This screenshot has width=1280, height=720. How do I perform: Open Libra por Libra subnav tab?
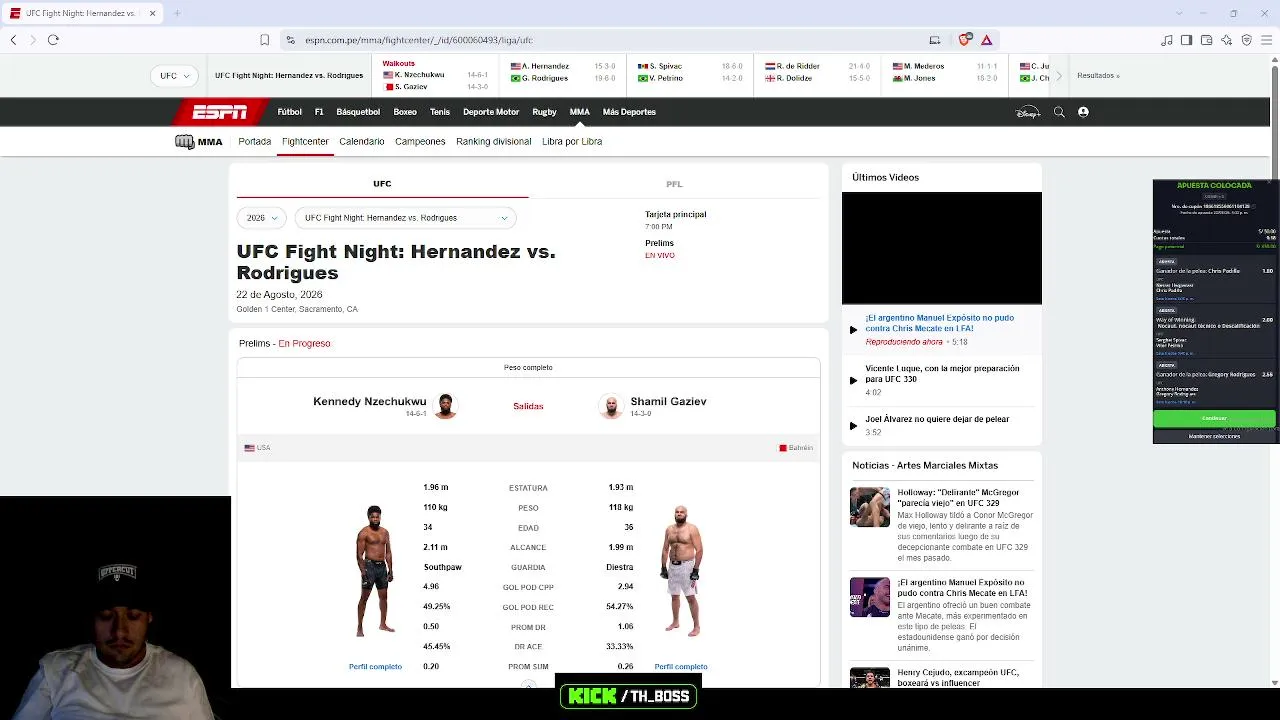(572, 142)
